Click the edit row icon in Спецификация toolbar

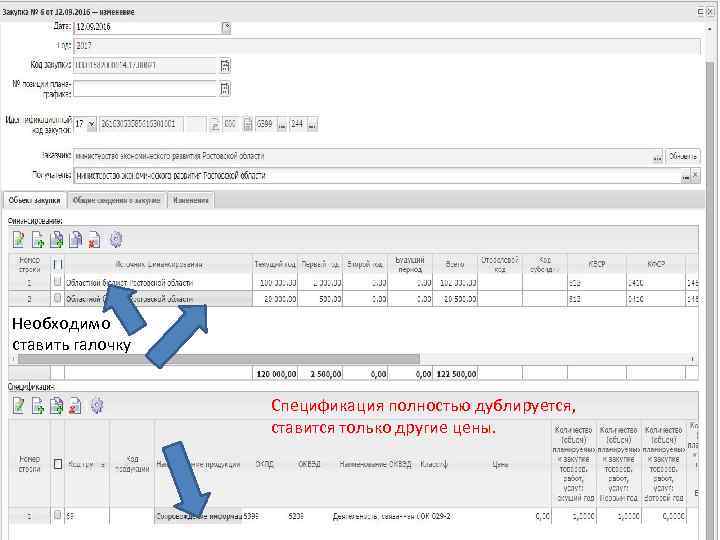[19, 406]
